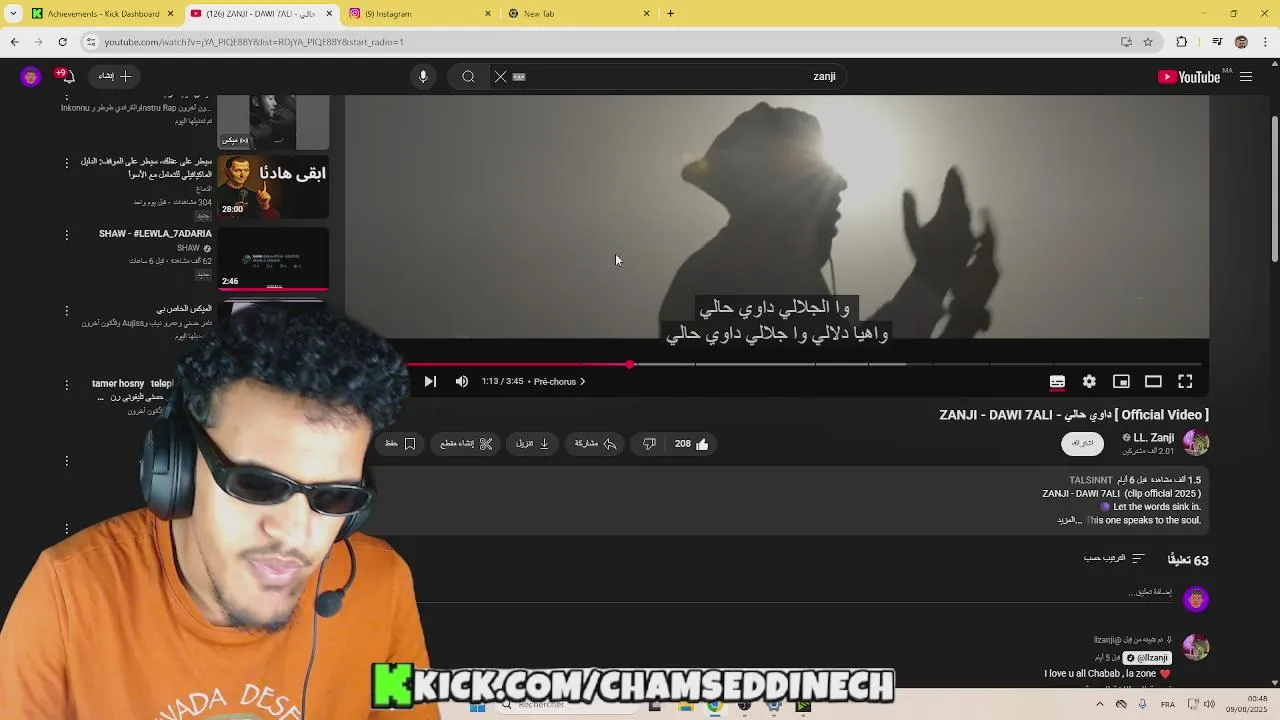Click the YouTube logo
Viewport: 1280px width, 720px height.
pos(1189,77)
